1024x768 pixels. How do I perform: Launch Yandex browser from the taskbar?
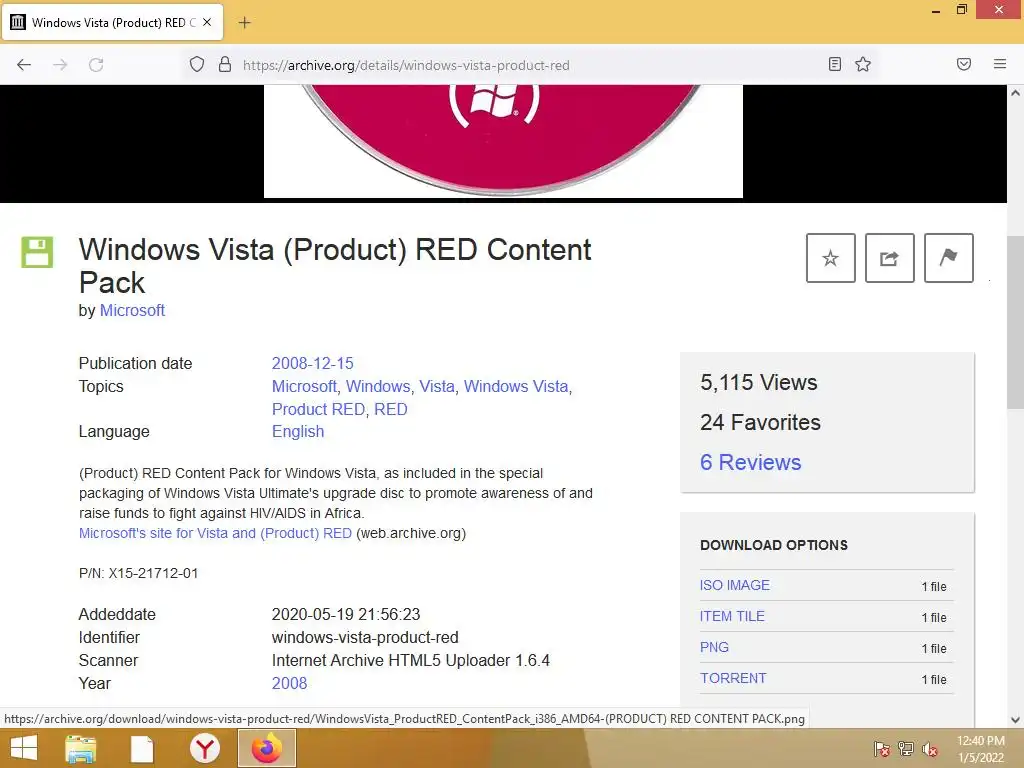tap(204, 748)
